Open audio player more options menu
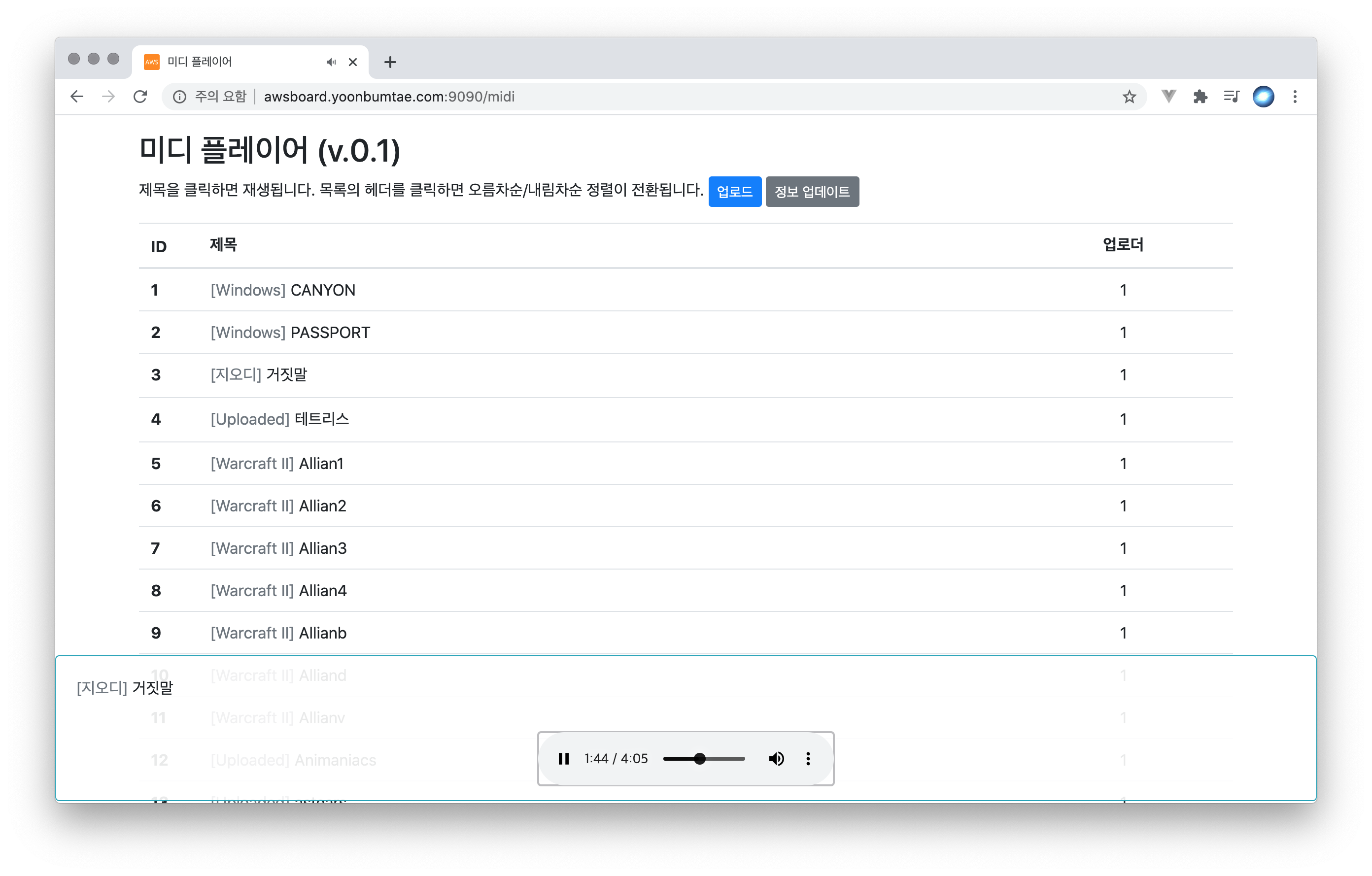 (x=808, y=759)
